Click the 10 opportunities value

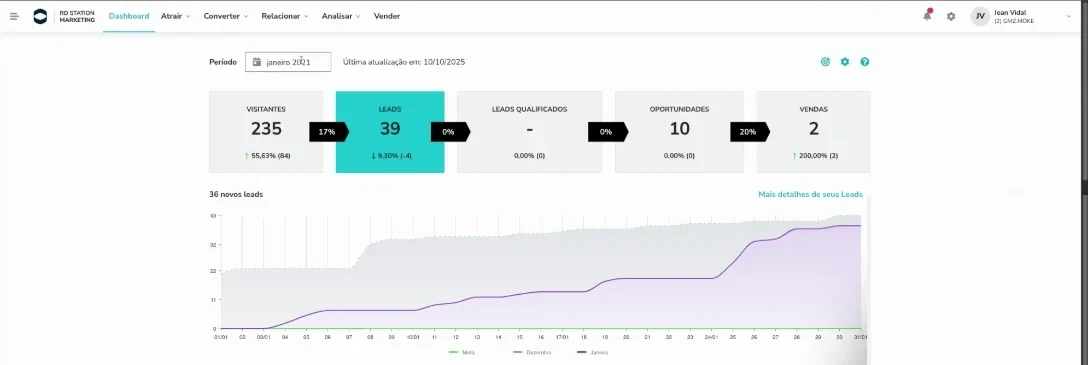[679, 128]
